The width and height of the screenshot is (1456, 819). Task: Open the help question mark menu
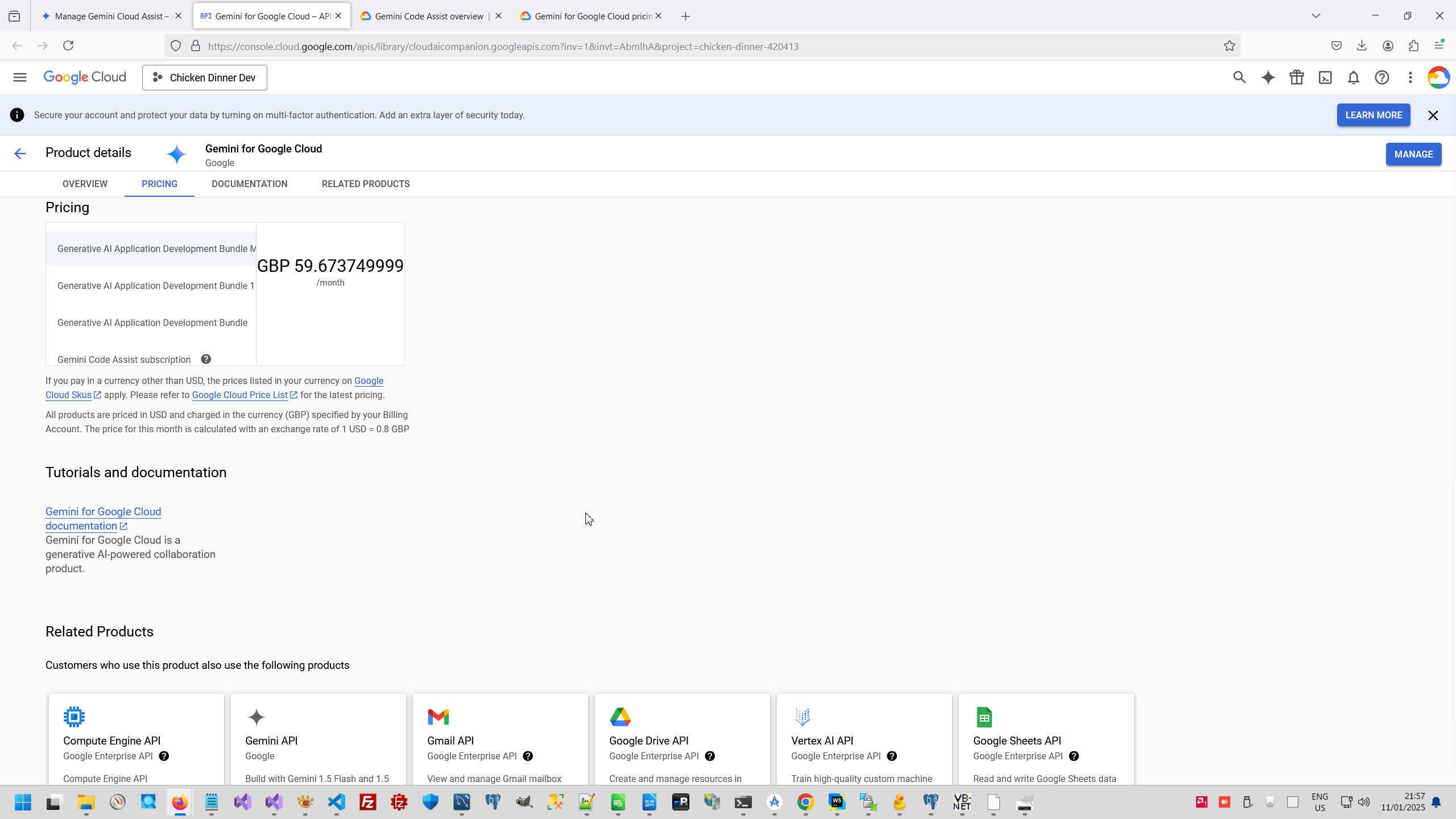coord(1382,77)
